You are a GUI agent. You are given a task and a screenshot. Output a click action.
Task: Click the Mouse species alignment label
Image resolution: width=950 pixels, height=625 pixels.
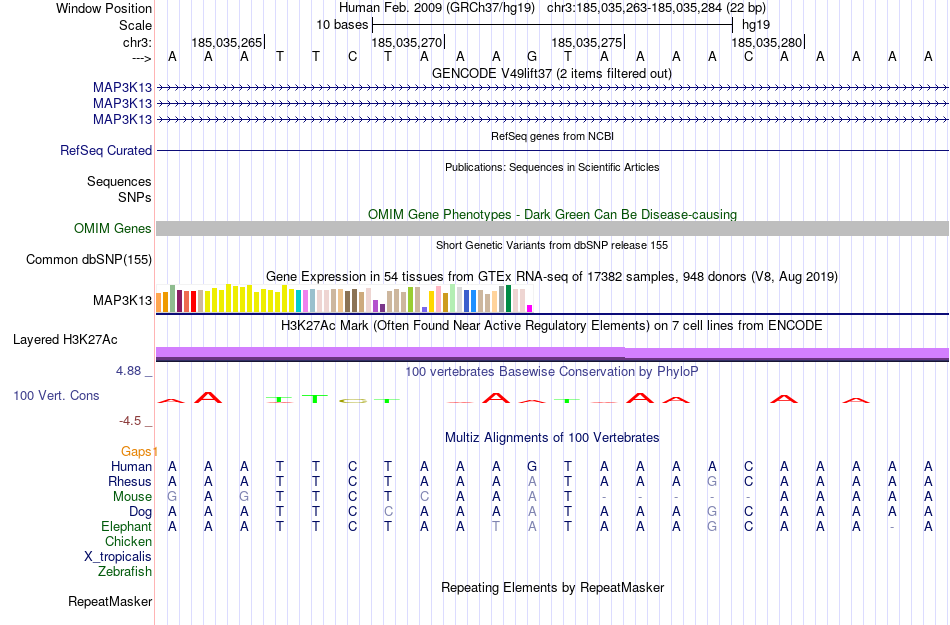(132, 497)
